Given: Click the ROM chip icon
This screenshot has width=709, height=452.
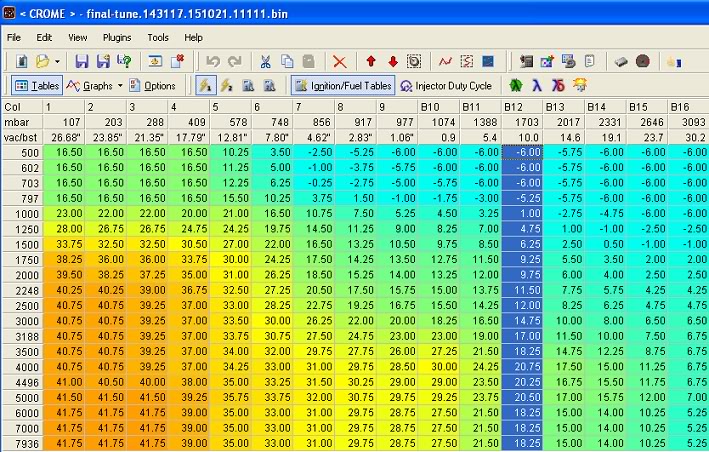Looking at the screenshot, I should point(621,61).
